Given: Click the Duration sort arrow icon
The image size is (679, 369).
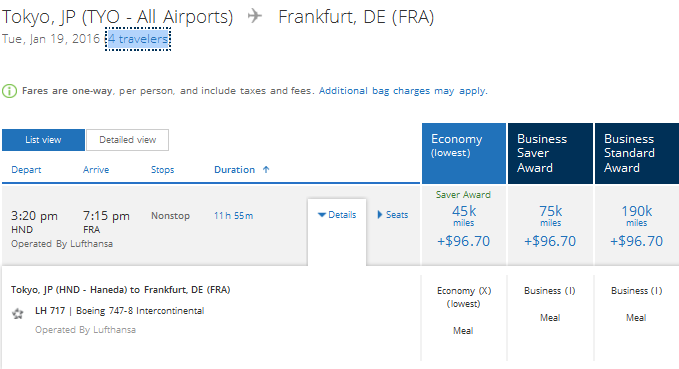Looking at the screenshot, I should coord(266,170).
